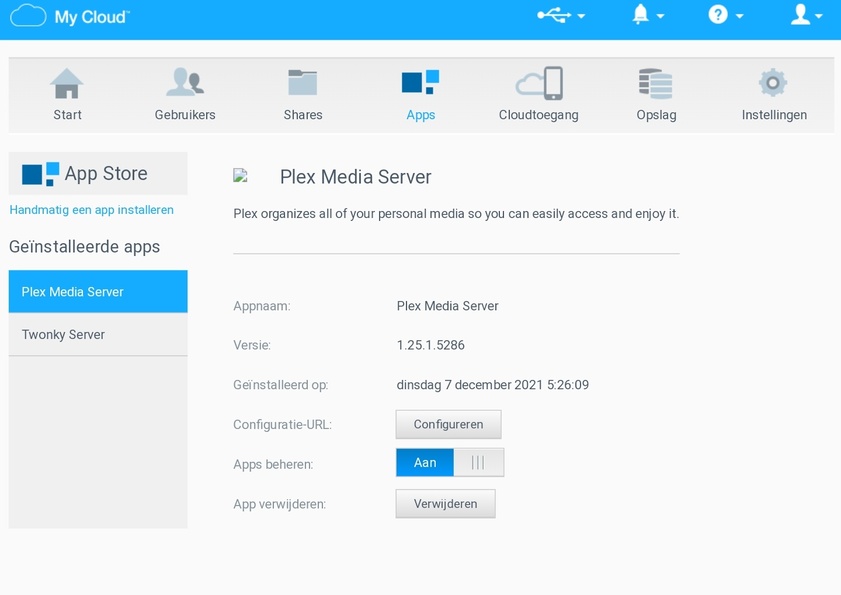Click the App verwijderen label

pyautogui.click(x=279, y=504)
